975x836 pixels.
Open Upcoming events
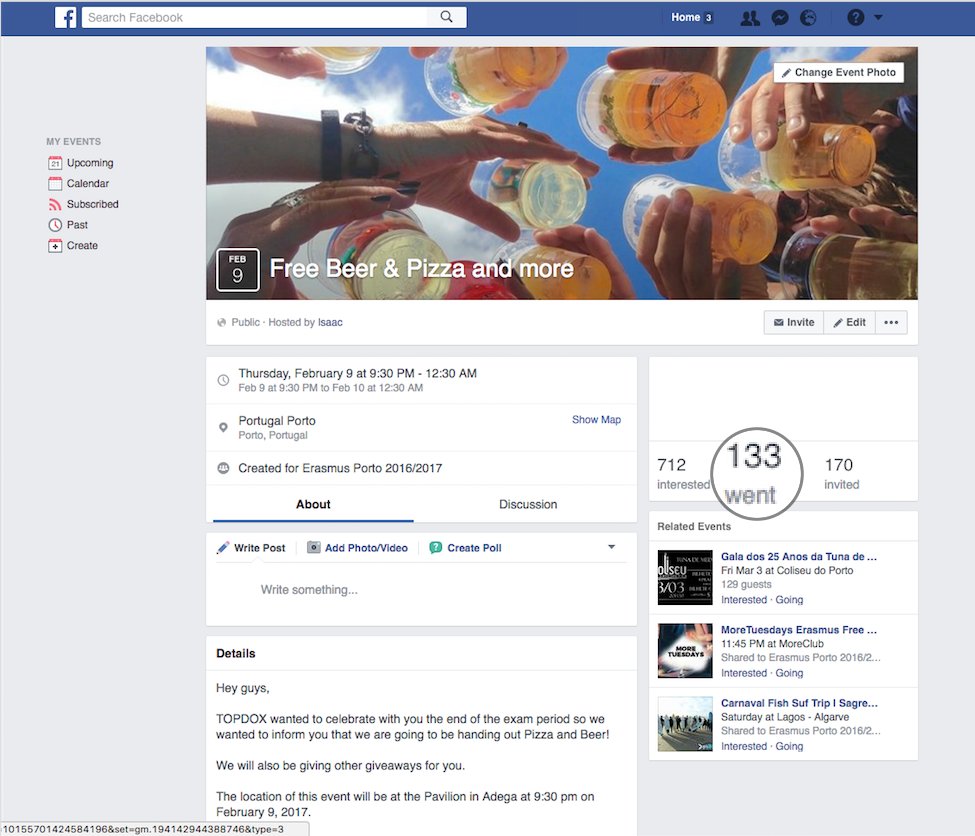click(x=90, y=163)
